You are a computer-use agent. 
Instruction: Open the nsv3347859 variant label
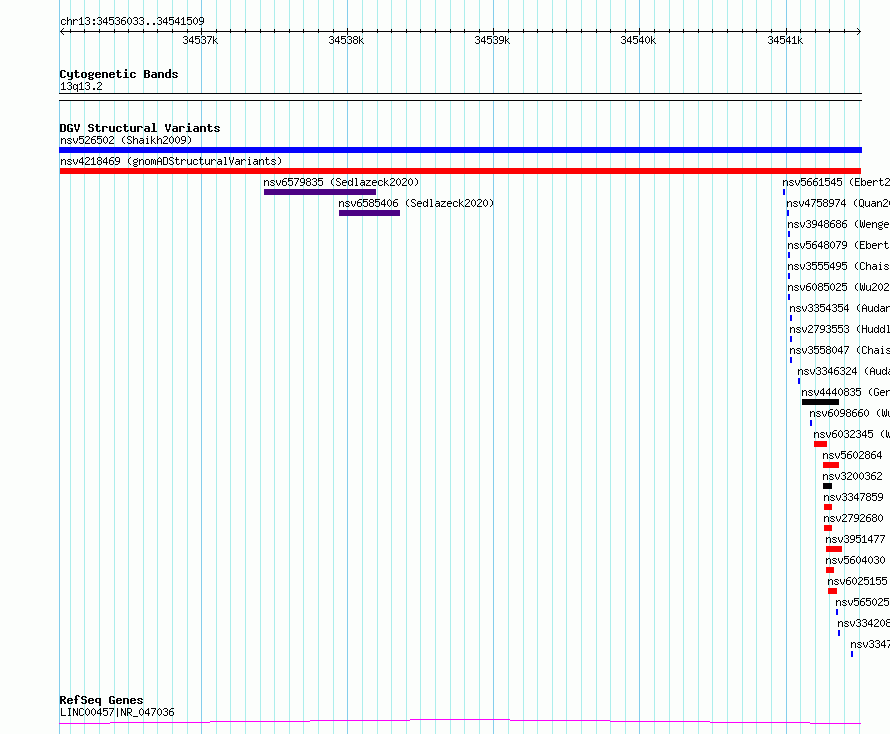[x=854, y=497]
